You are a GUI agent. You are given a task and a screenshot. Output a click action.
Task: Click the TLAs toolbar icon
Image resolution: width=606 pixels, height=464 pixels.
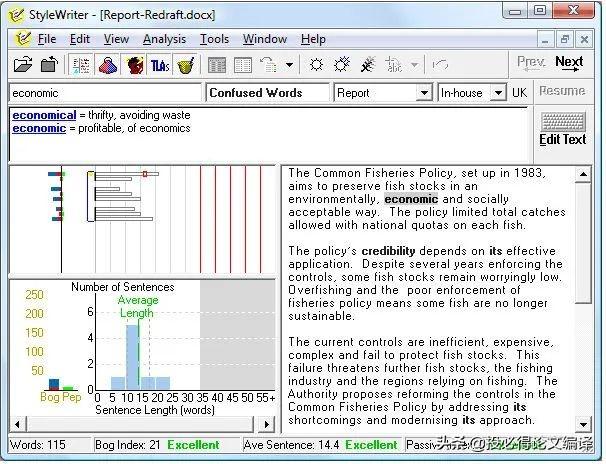160,65
